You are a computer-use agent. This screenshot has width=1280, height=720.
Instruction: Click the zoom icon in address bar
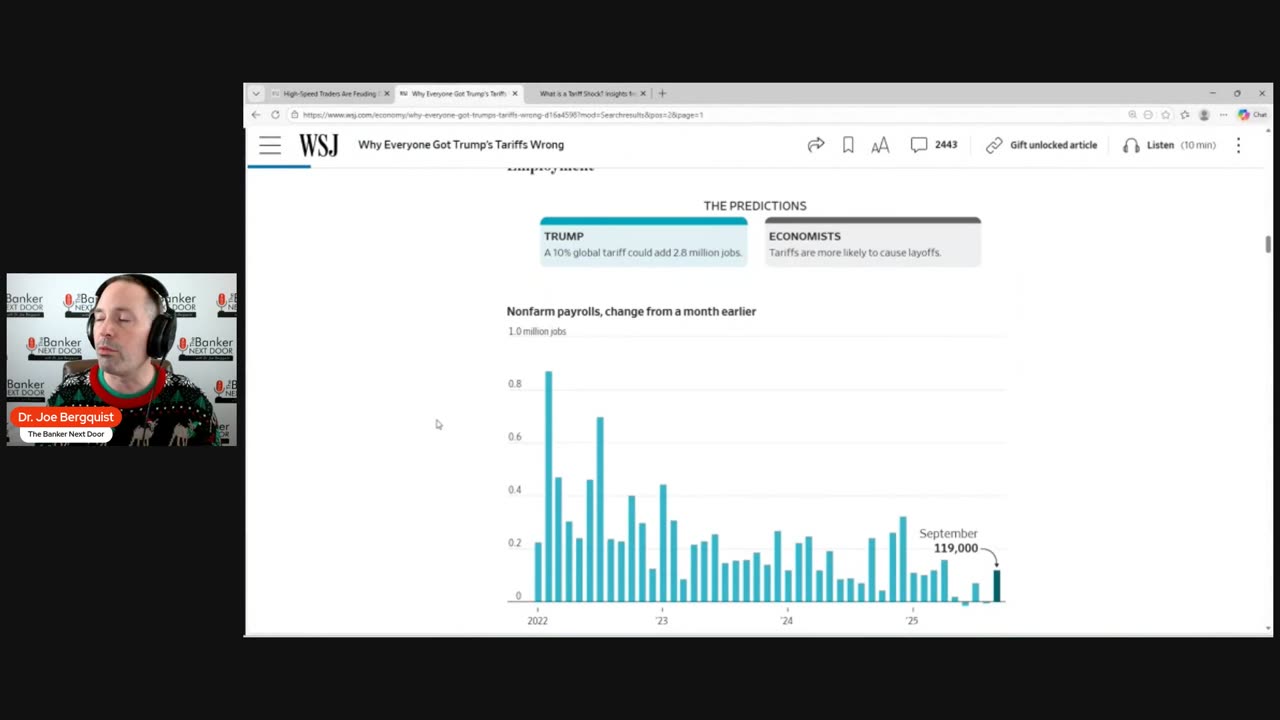pos(1132,115)
